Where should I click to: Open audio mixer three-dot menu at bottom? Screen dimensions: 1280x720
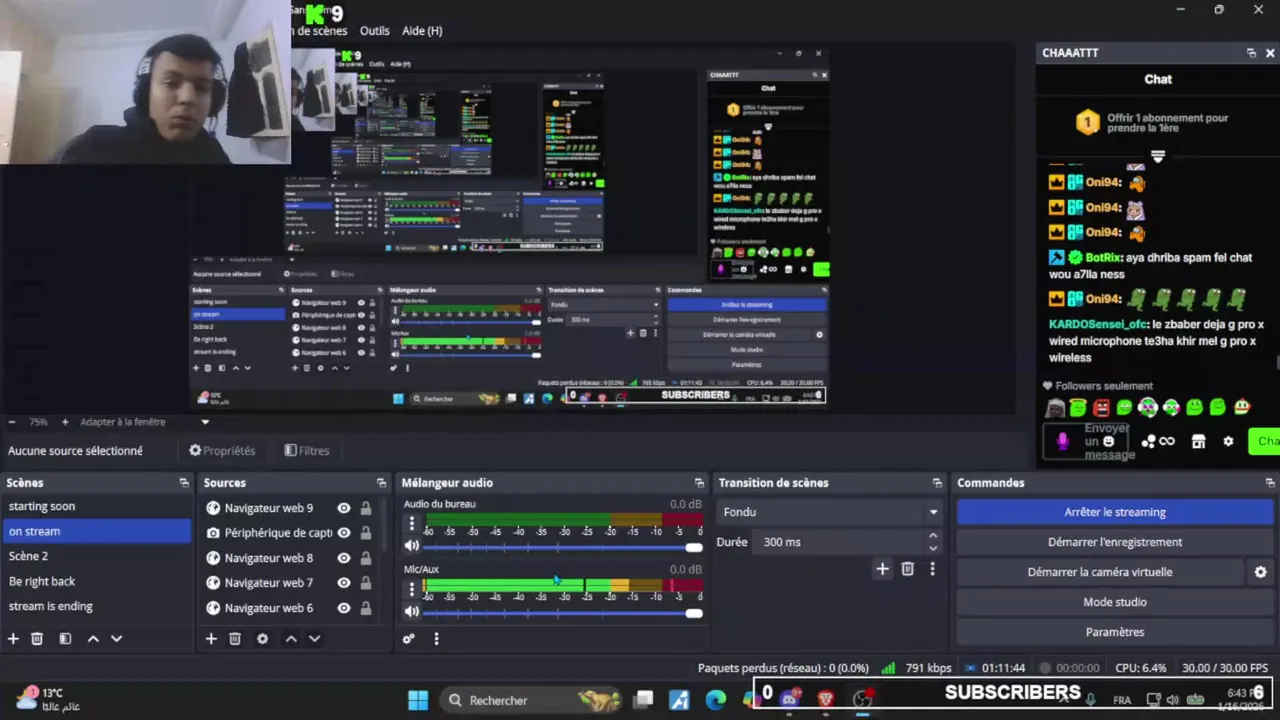(x=436, y=638)
